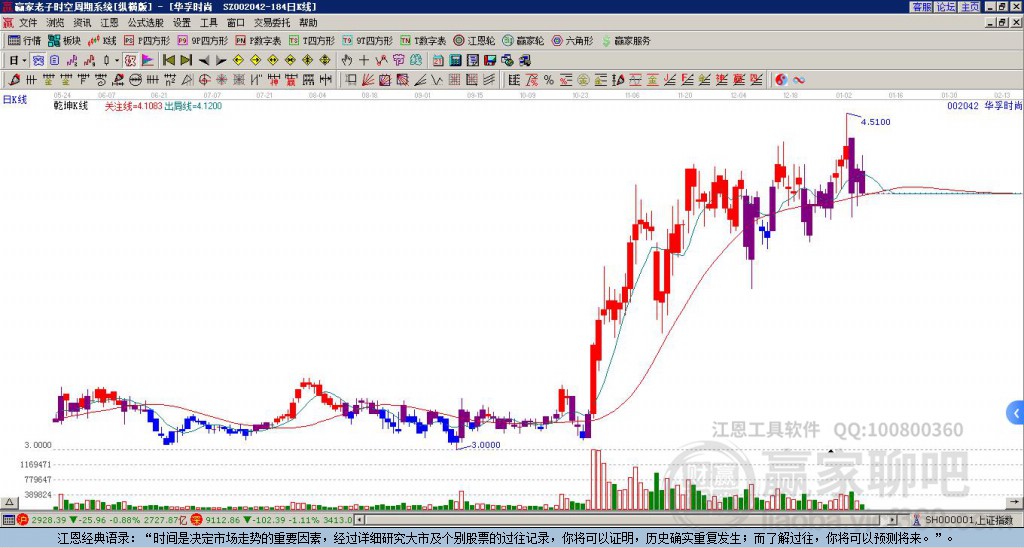Click the 乾坤K线 indicator label
The width and height of the screenshot is (1024, 548).
point(71,106)
